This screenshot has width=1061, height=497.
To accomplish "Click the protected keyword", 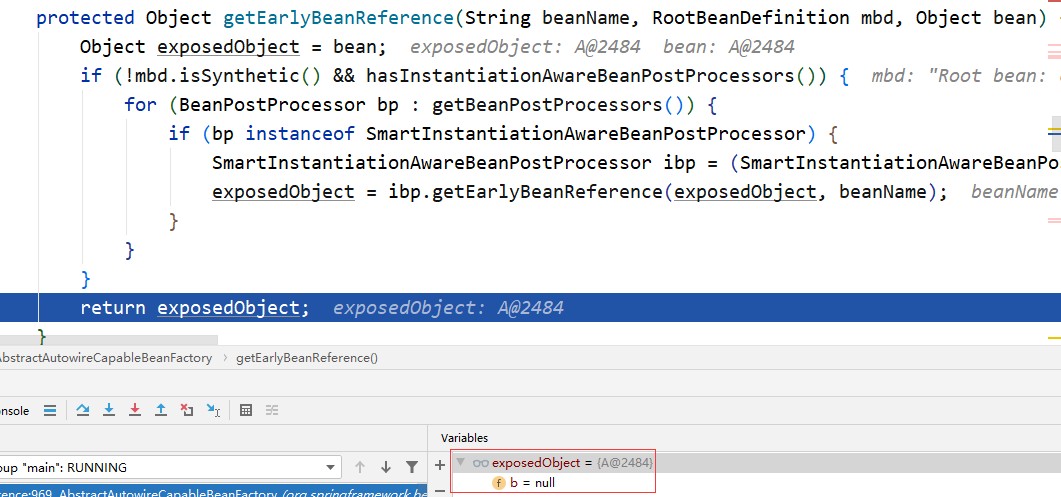I will click(x=85, y=18).
